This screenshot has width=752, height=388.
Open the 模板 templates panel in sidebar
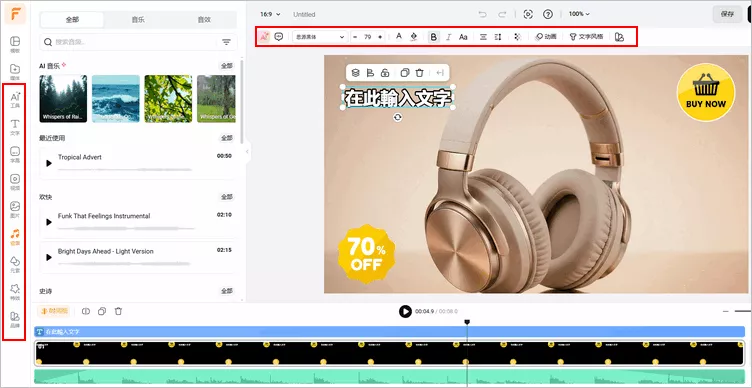(15, 44)
